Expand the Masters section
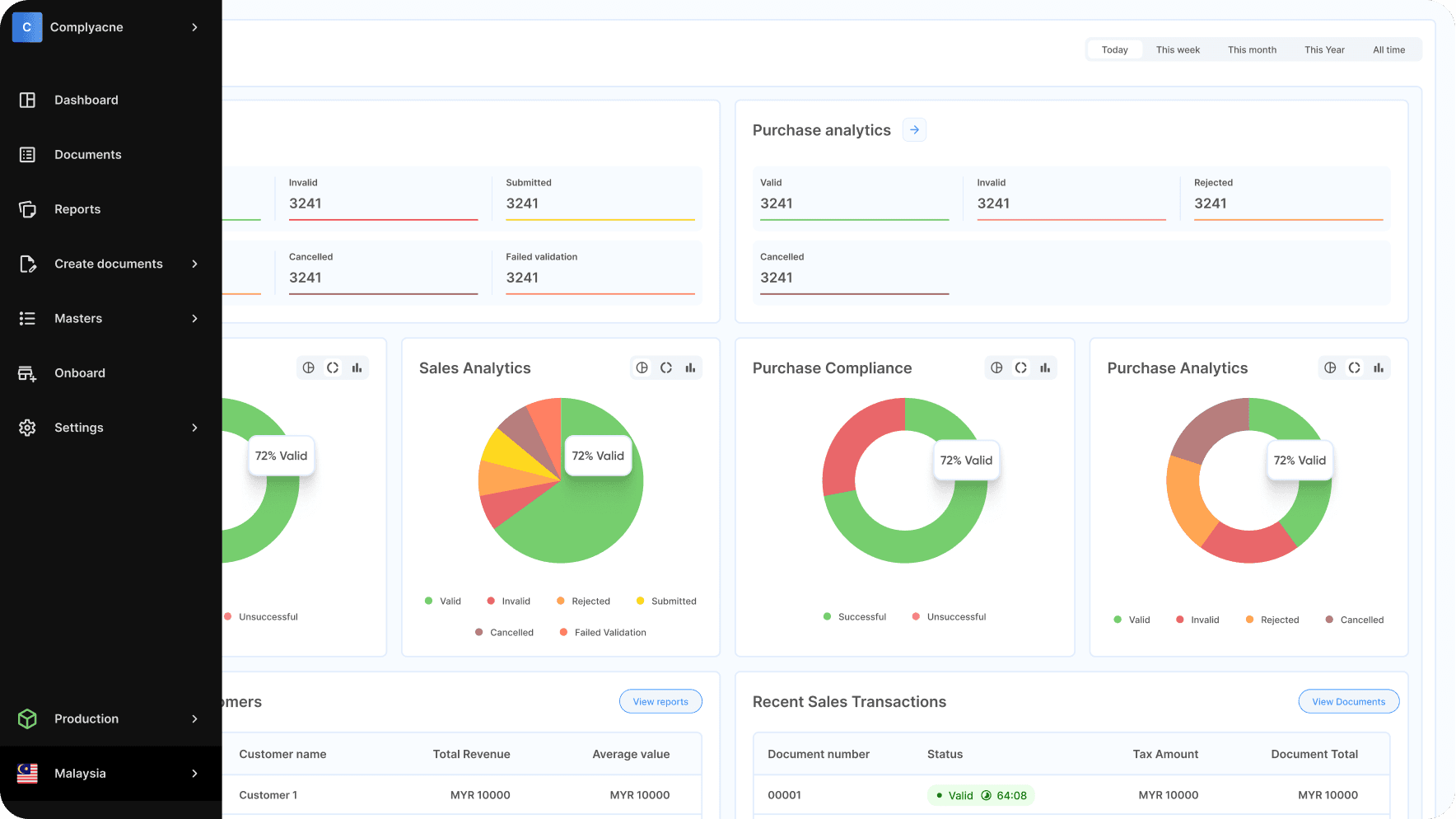This screenshot has height=819, width=1456. [x=78, y=318]
